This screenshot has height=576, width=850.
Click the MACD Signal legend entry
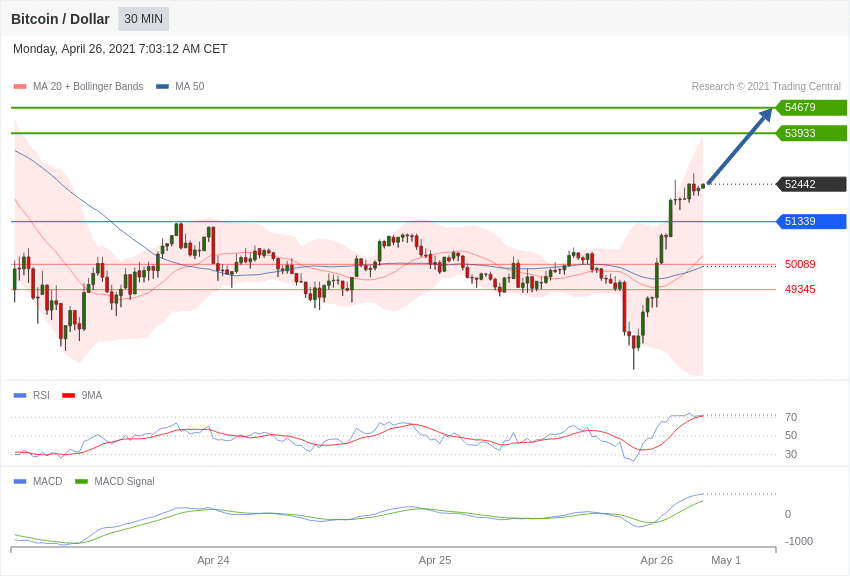(114, 481)
